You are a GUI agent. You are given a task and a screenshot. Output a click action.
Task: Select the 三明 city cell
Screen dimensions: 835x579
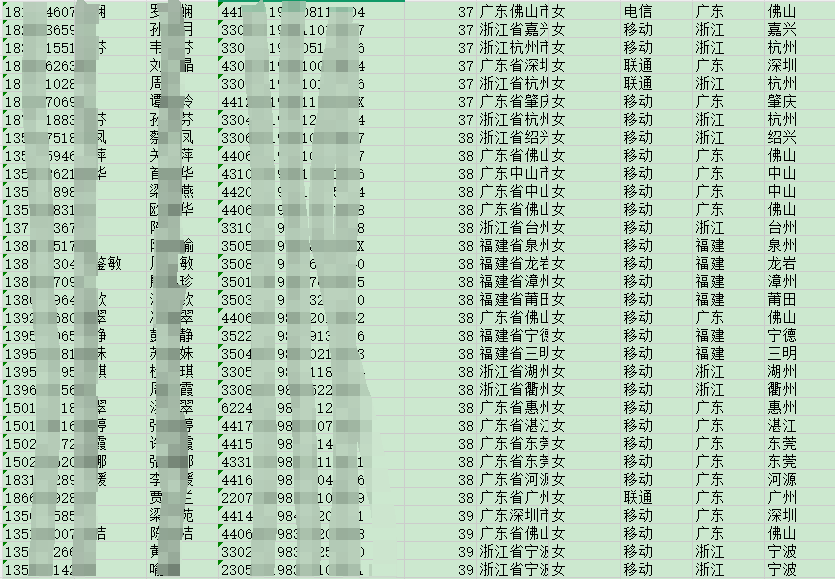782,354
